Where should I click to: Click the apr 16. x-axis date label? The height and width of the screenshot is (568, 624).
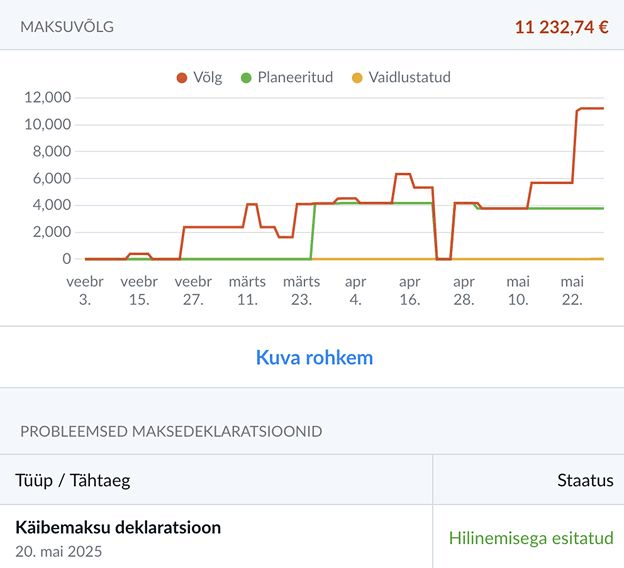[409, 290]
